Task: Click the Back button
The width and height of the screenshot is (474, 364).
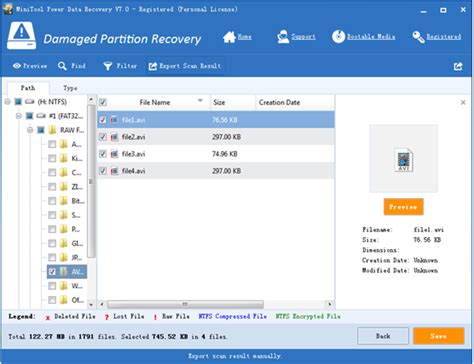Action: pyautogui.click(x=383, y=336)
